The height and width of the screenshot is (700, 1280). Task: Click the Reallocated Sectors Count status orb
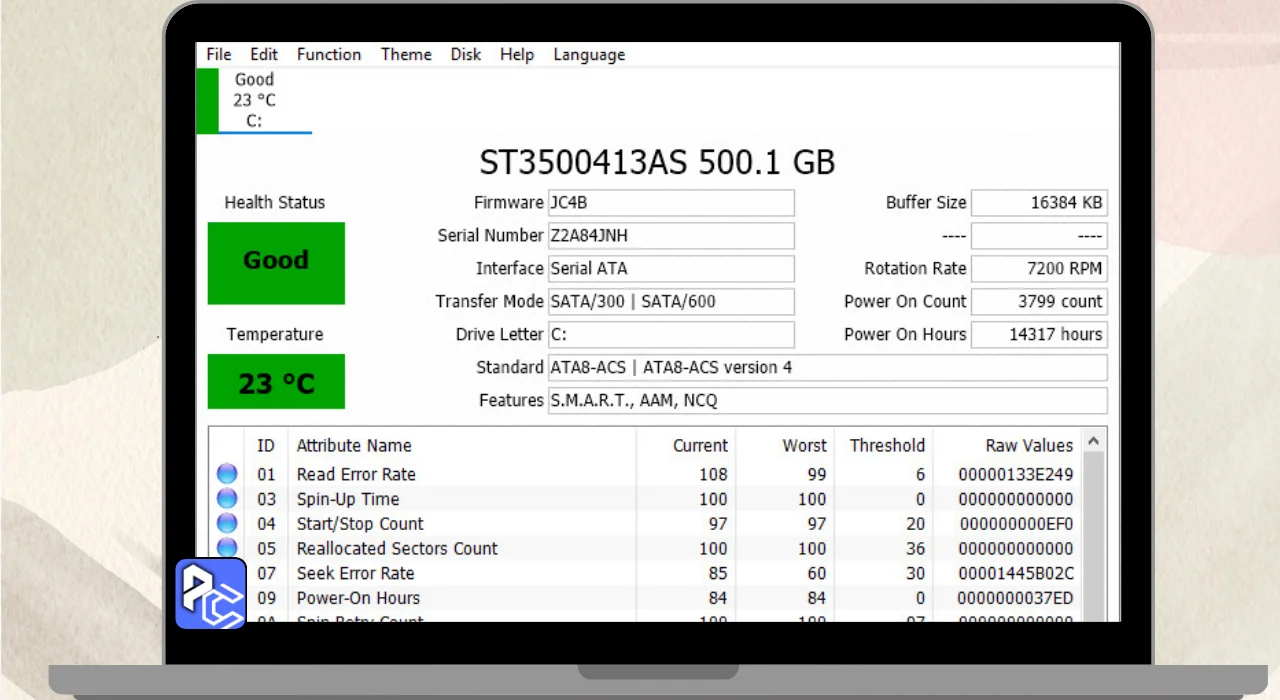point(227,547)
